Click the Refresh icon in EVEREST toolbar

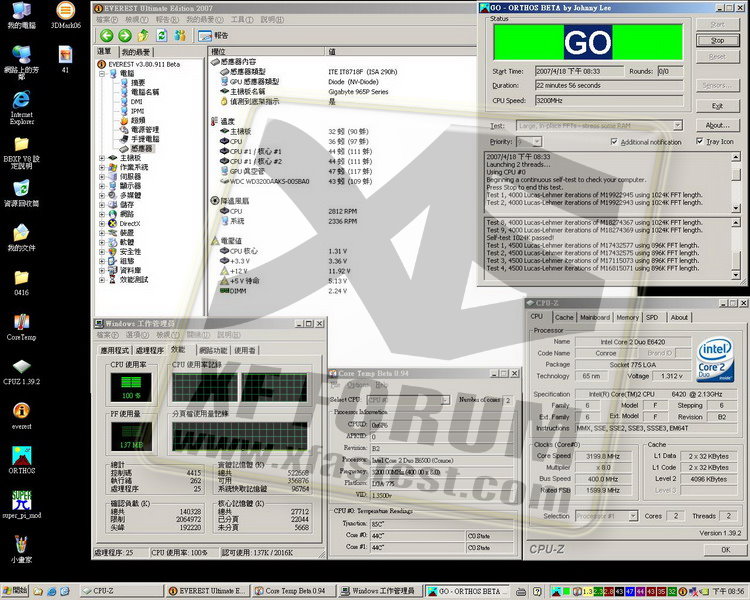point(162,35)
